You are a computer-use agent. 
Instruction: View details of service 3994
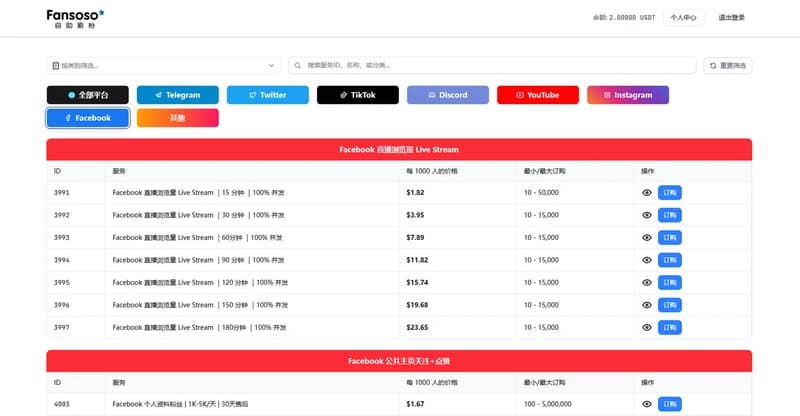(646, 260)
